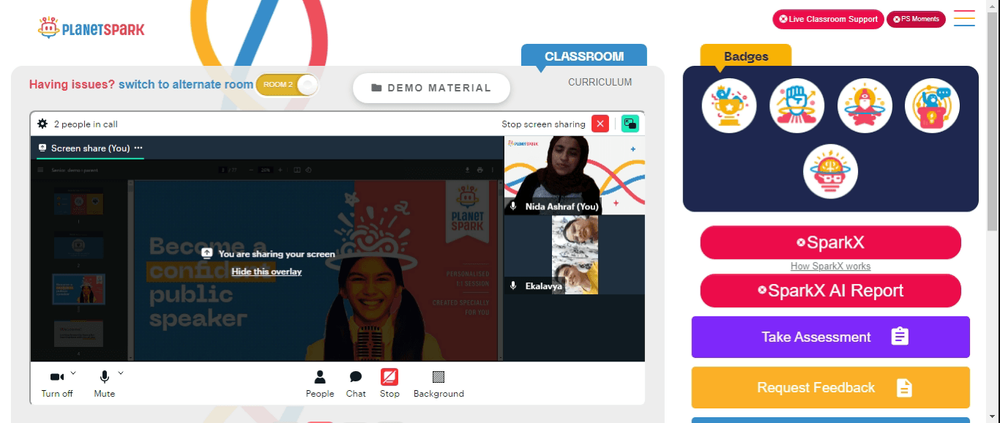Click the teal screen layout icon
The width and height of the screenshot is (1000, 423).
tap(630, 124)
